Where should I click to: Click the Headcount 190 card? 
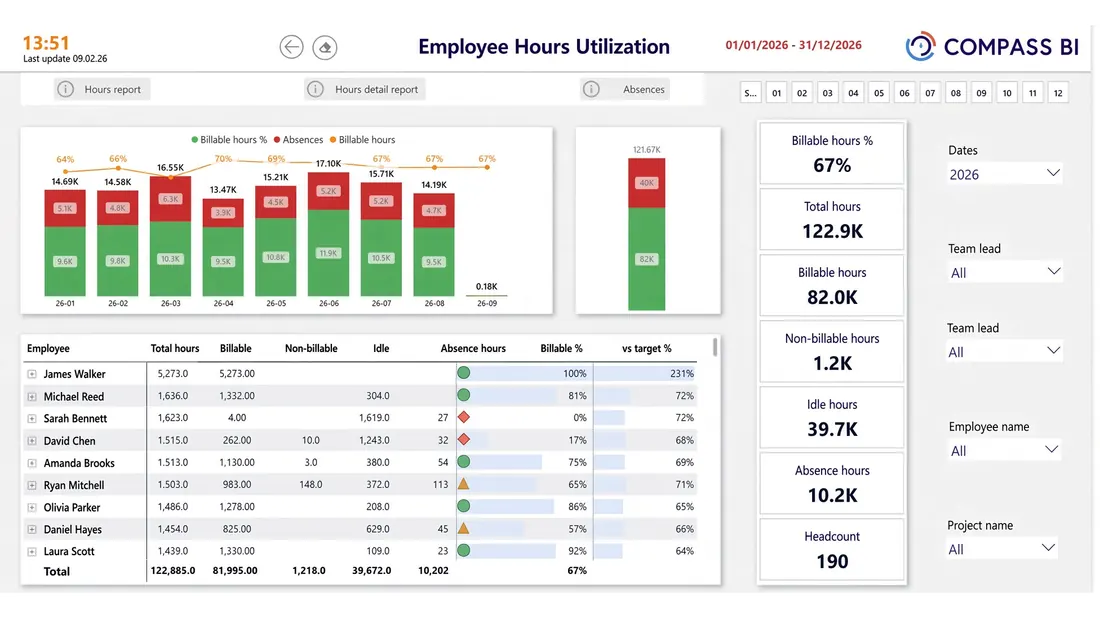click(x=832, y=550)
